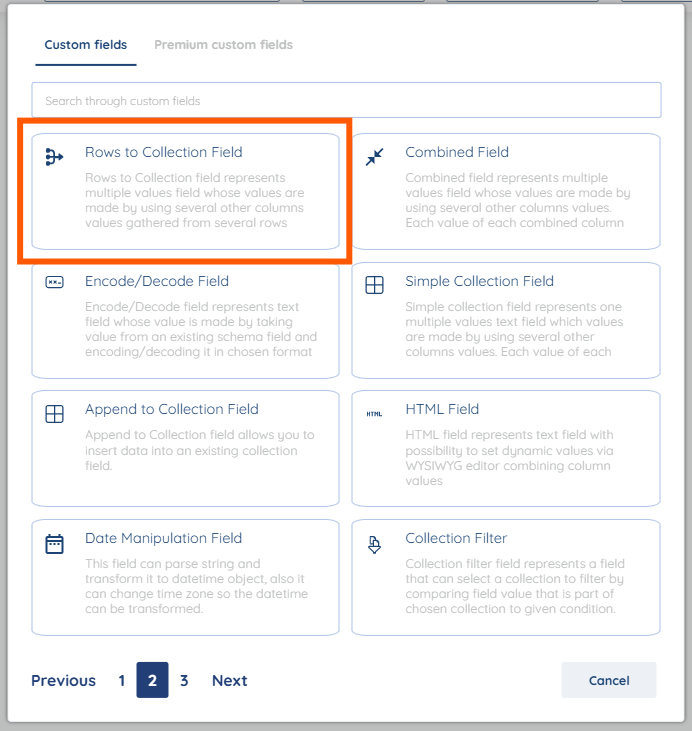Click the Simple Collection Field grid icon
This screenshot has width=692, height=731.
click(x=374, y=285)
